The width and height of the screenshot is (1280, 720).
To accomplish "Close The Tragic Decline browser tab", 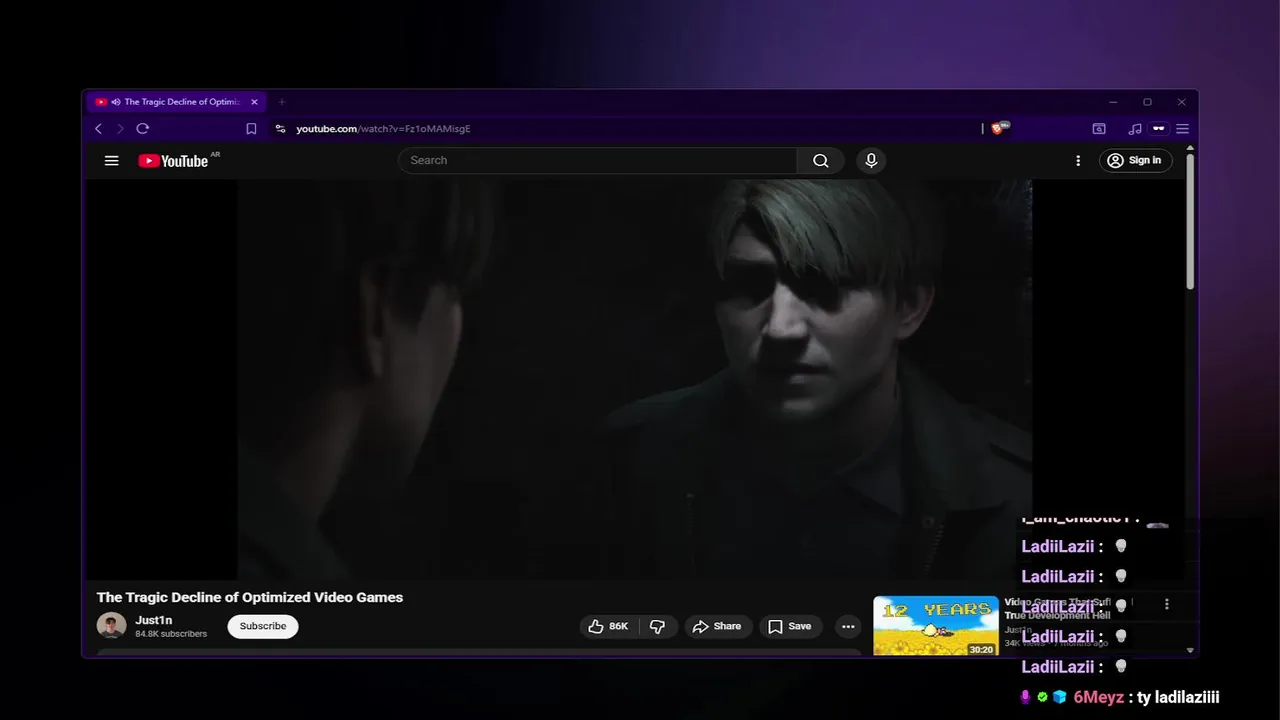I will tap(254, 102).
